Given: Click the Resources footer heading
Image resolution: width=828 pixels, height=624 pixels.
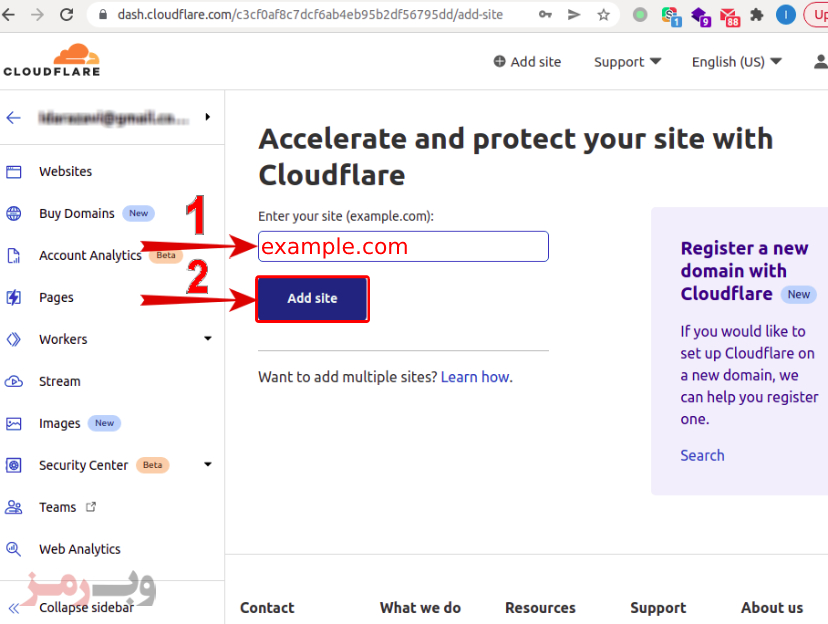Looking at the screenshot, I should point(540,608).
